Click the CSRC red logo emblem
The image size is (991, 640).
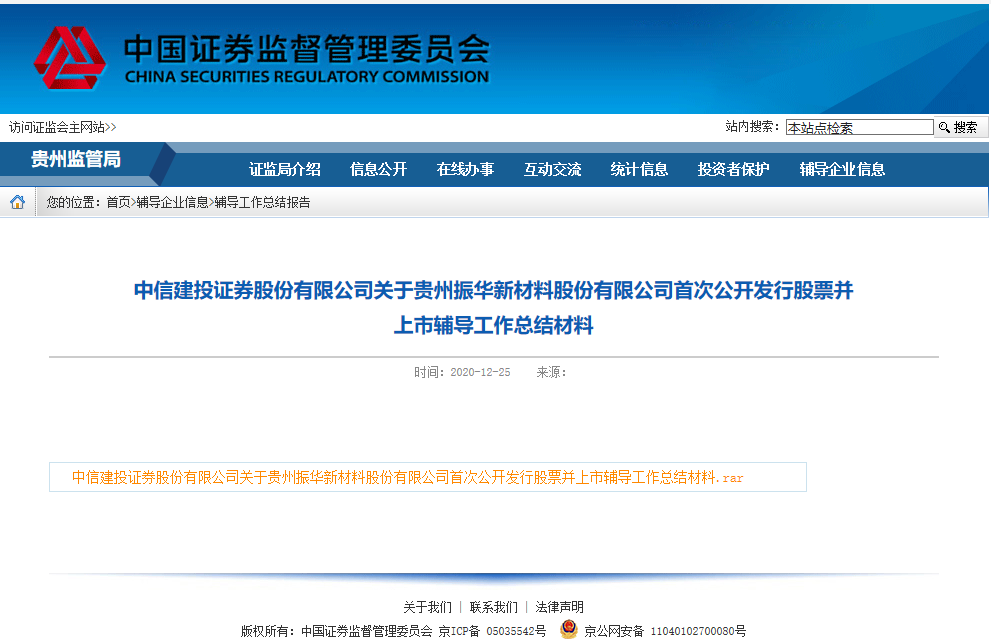(69, 59)
